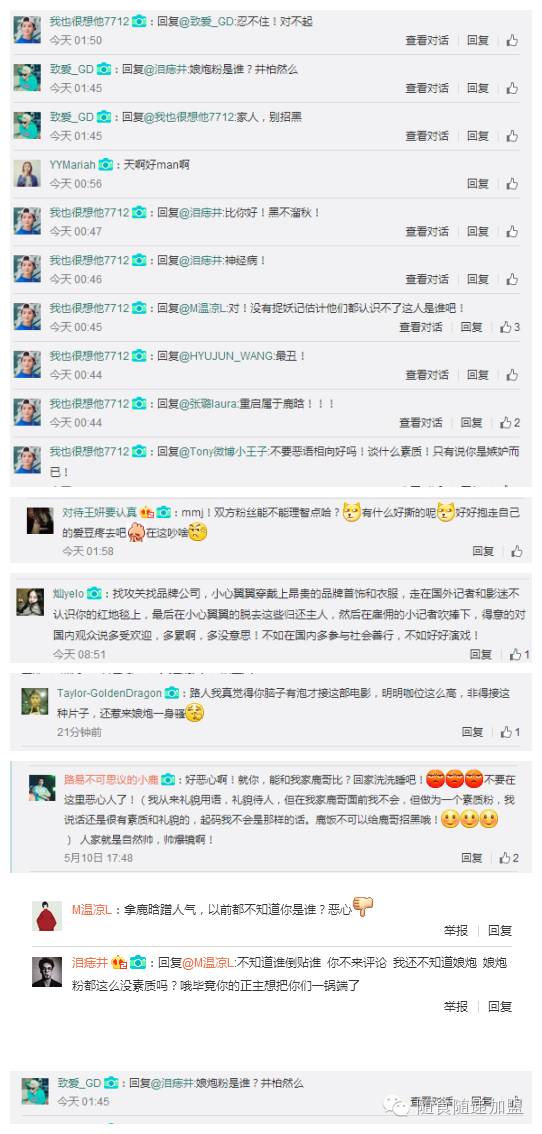Reply to 泪痣井's bottom comment

click(499, 1006)
